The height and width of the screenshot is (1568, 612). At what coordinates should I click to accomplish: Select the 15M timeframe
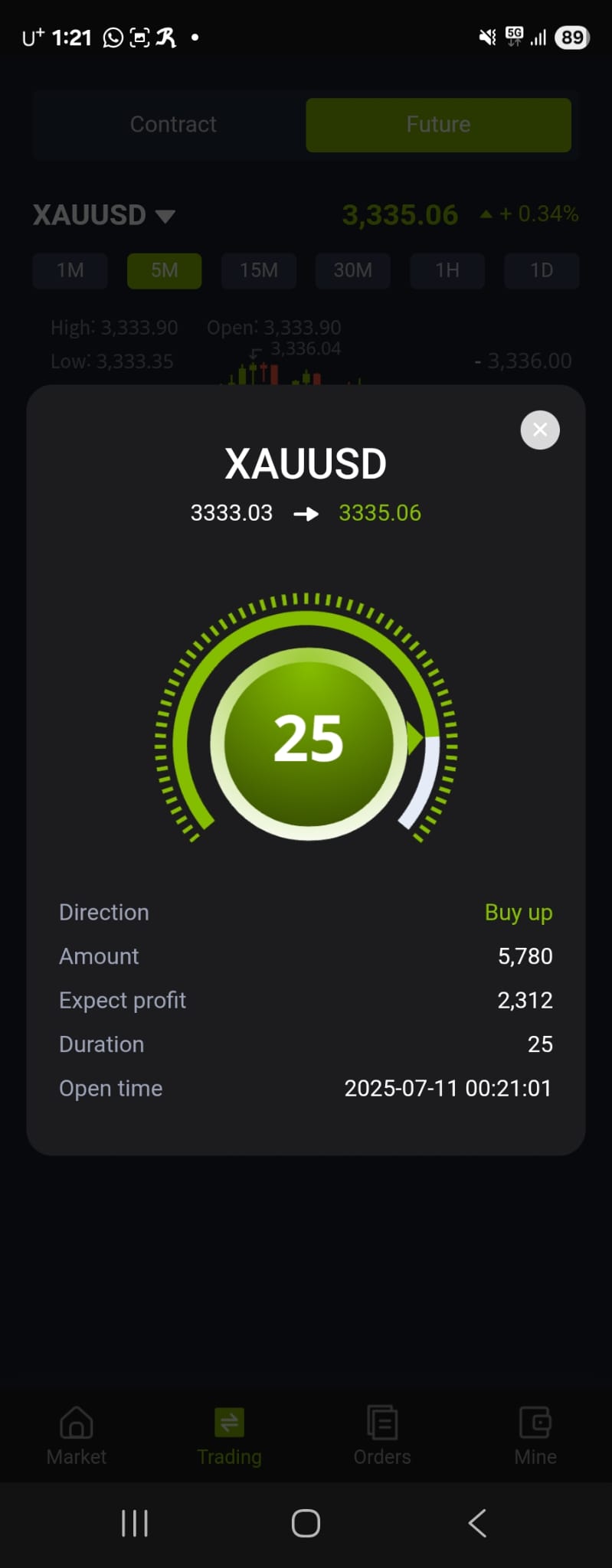click(259, 270)
